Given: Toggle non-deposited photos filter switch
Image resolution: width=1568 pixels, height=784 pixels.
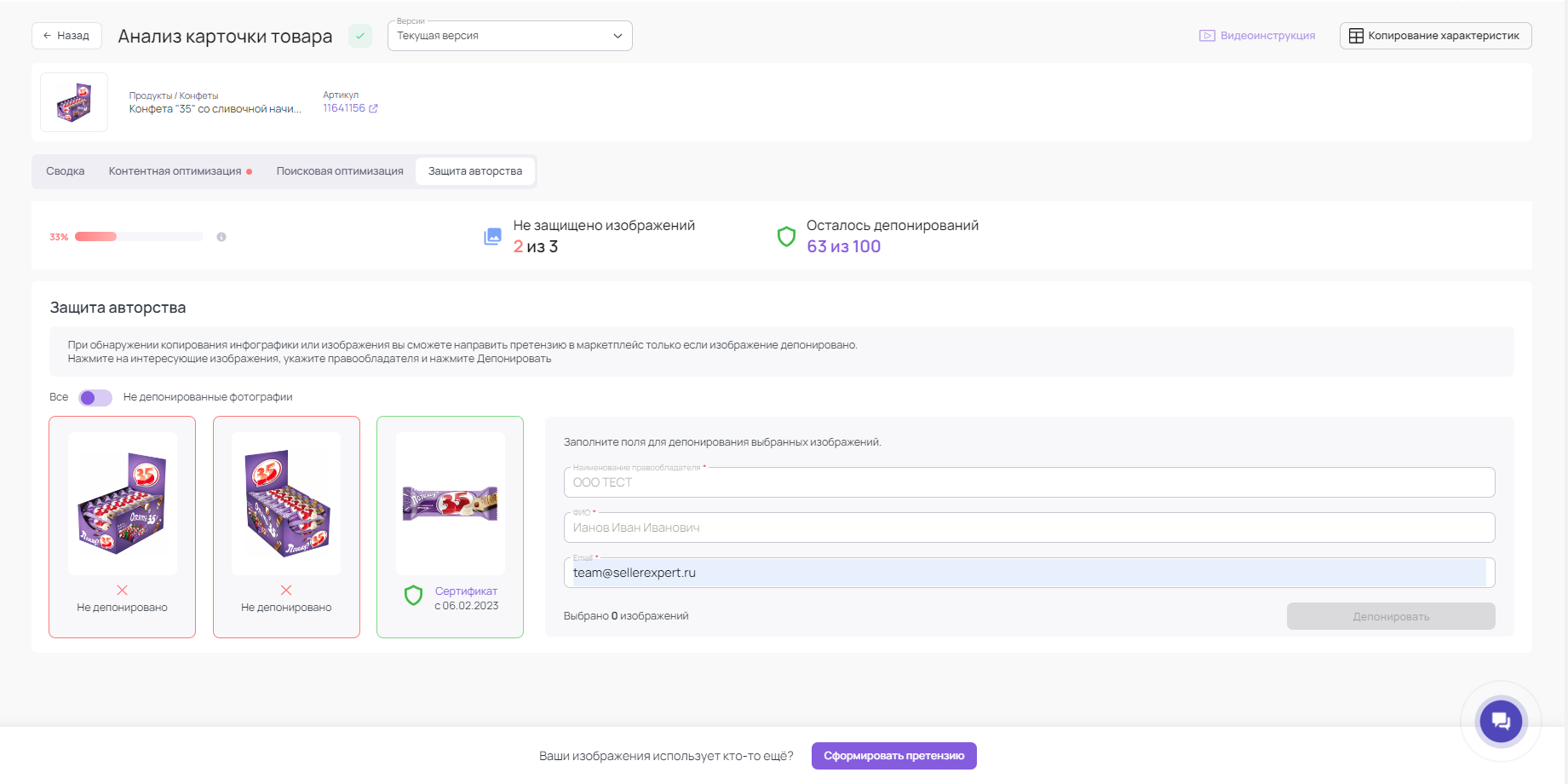Looking at the screenshot, I should [x=95, y=398].
